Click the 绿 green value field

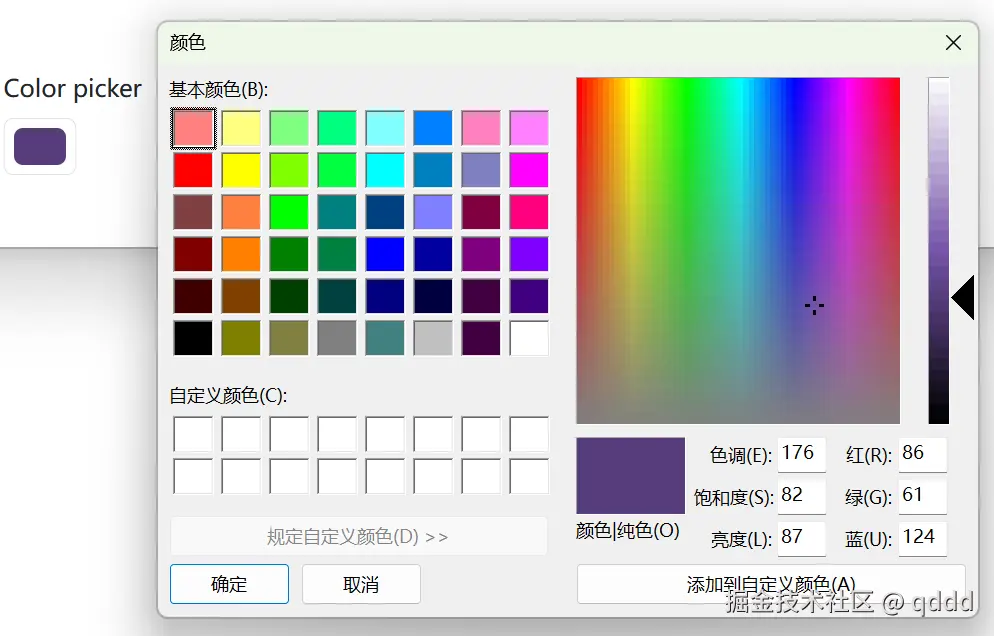pyautogui.click(x=922, y=496)
